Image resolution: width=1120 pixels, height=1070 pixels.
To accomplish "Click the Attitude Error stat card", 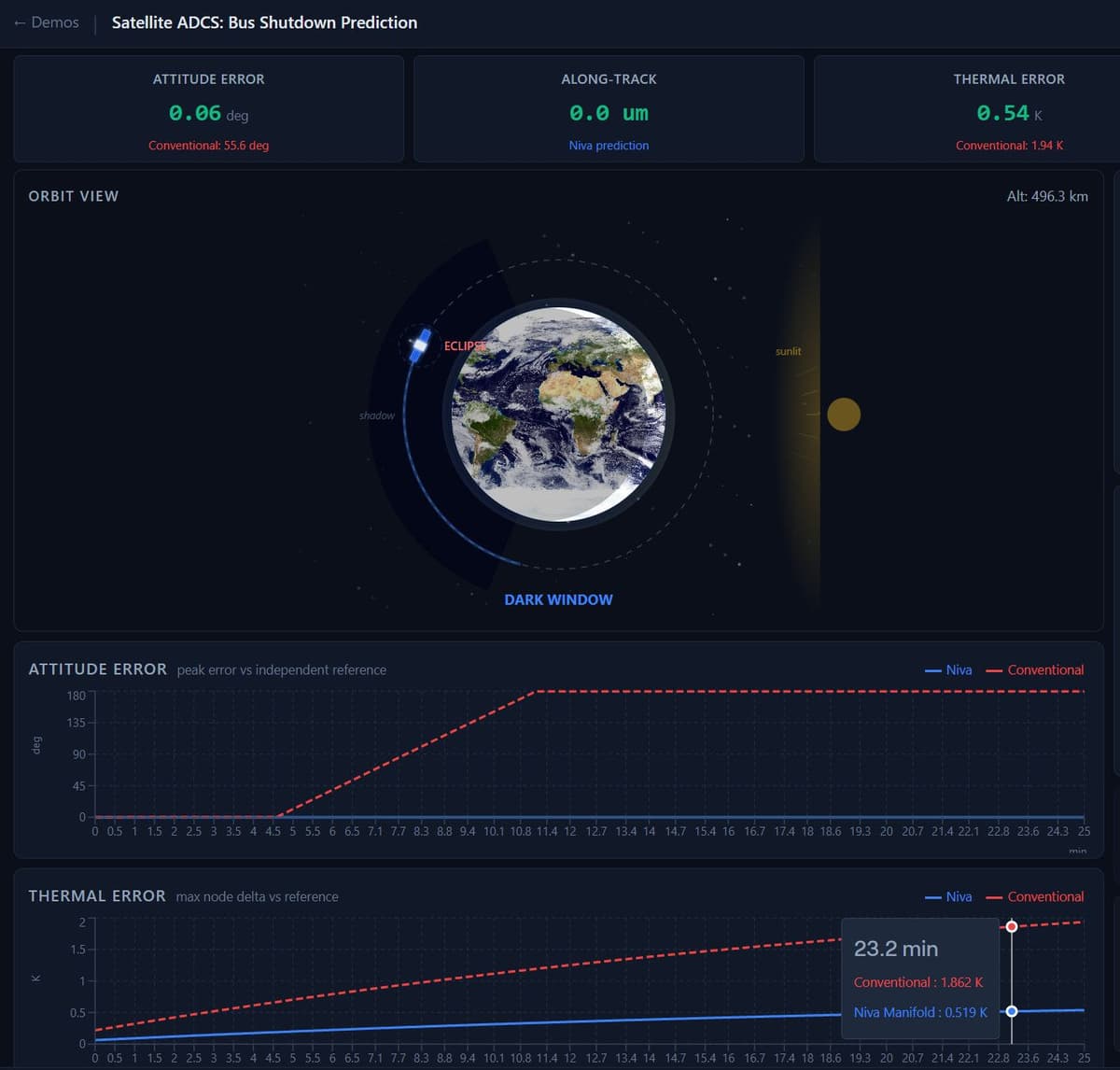I will (x=209, y=108).
